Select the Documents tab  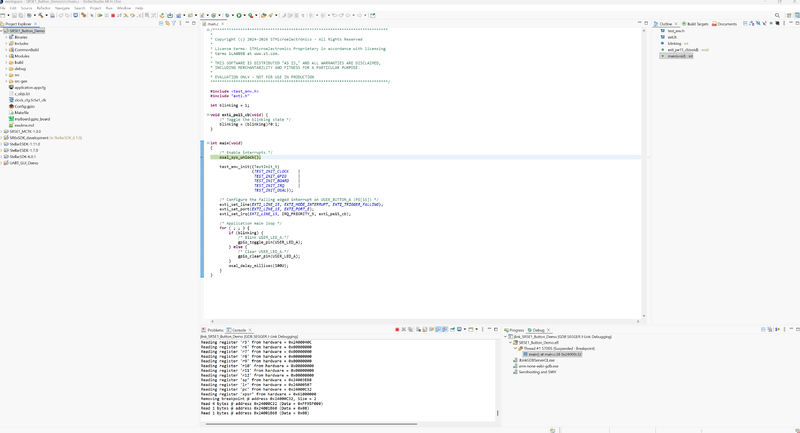click(x=724, y=24)
